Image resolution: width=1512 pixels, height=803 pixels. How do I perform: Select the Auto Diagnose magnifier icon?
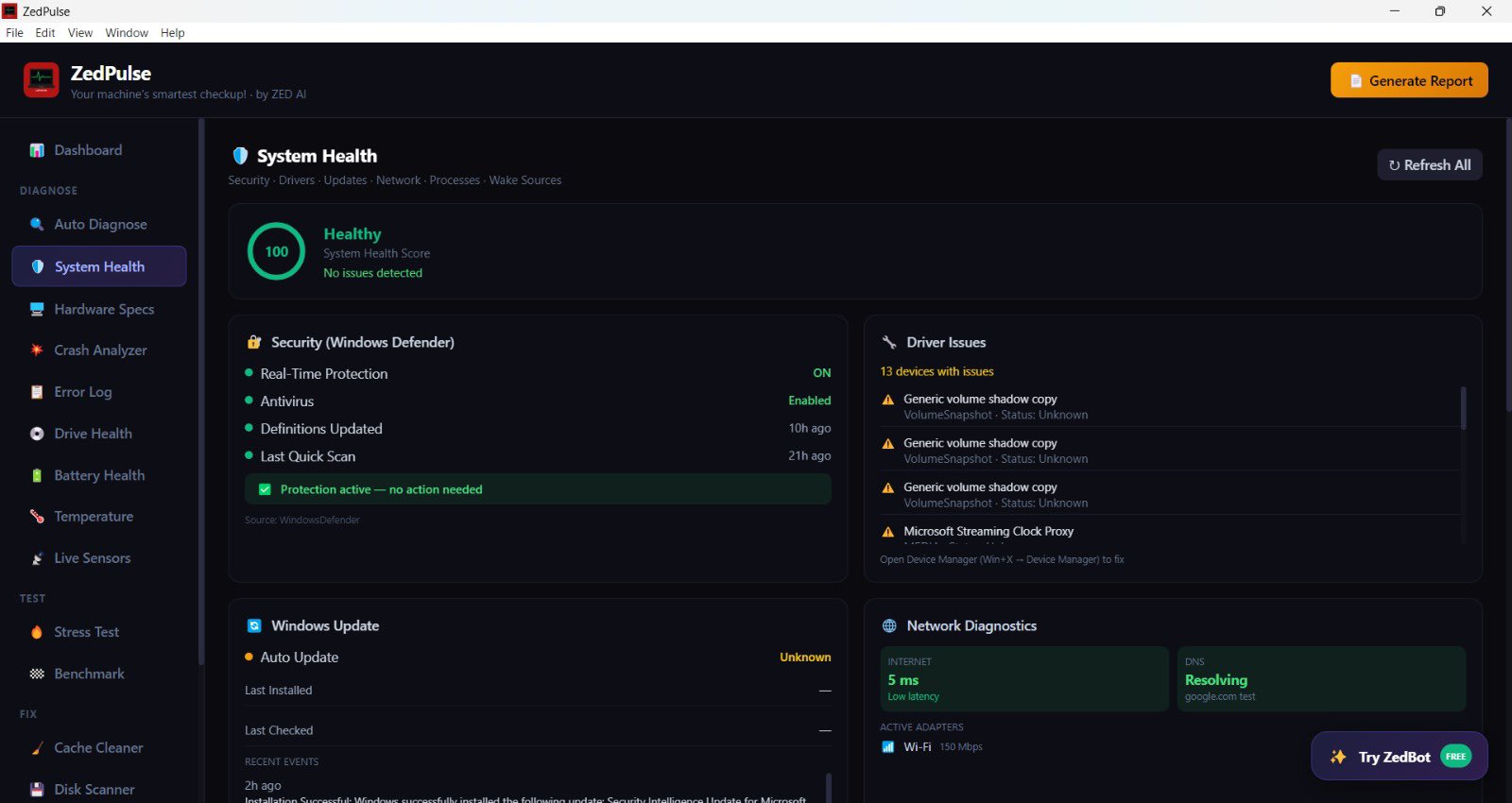pos(37,224)
